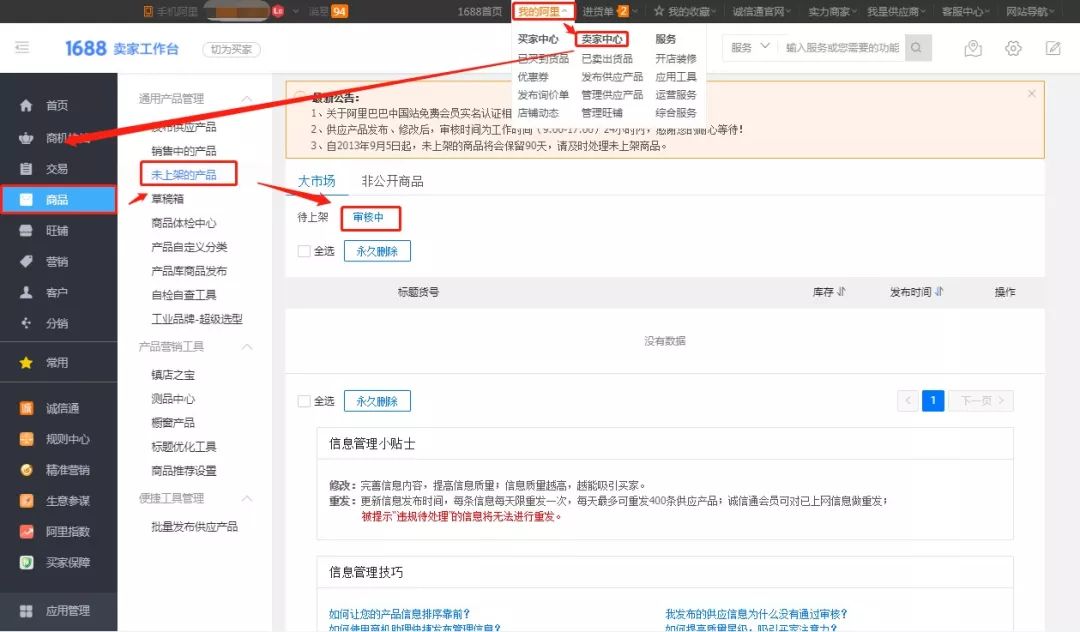Open the 首页 home icon in sidebar
This screenshot has width=1080, height=632.
tap(26, 105)
